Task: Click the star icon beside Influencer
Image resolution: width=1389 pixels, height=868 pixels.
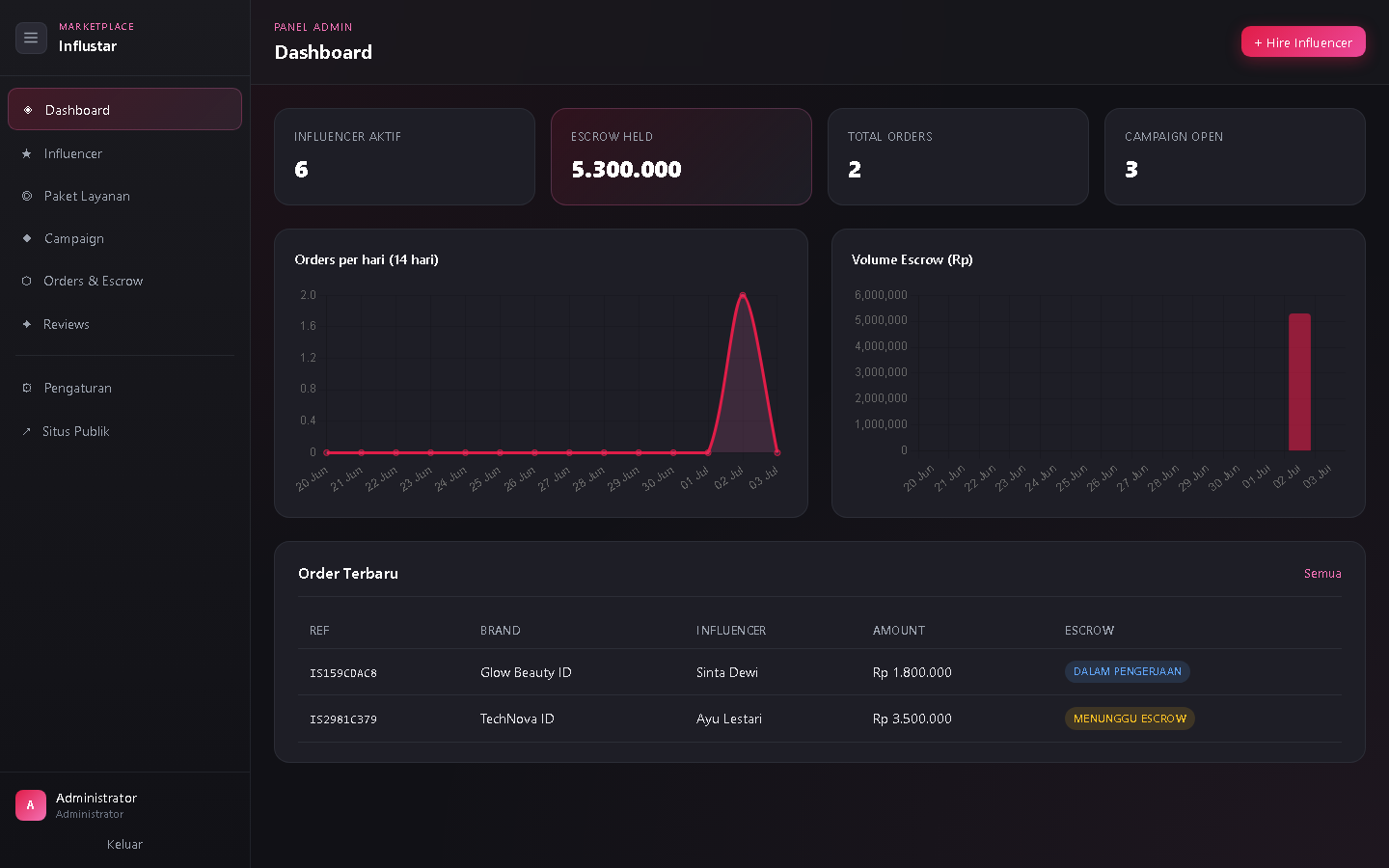Action: (x=27, y=153)
